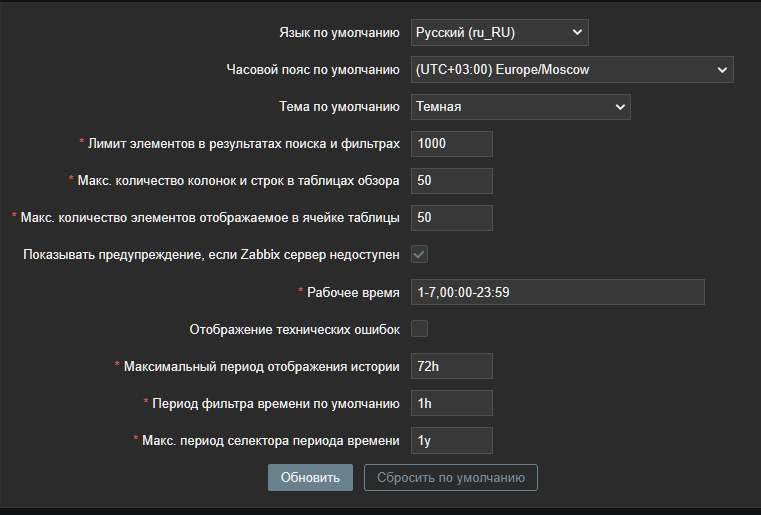
Task: Click the Тема по умолчанию label
Action: pos(339,107)
